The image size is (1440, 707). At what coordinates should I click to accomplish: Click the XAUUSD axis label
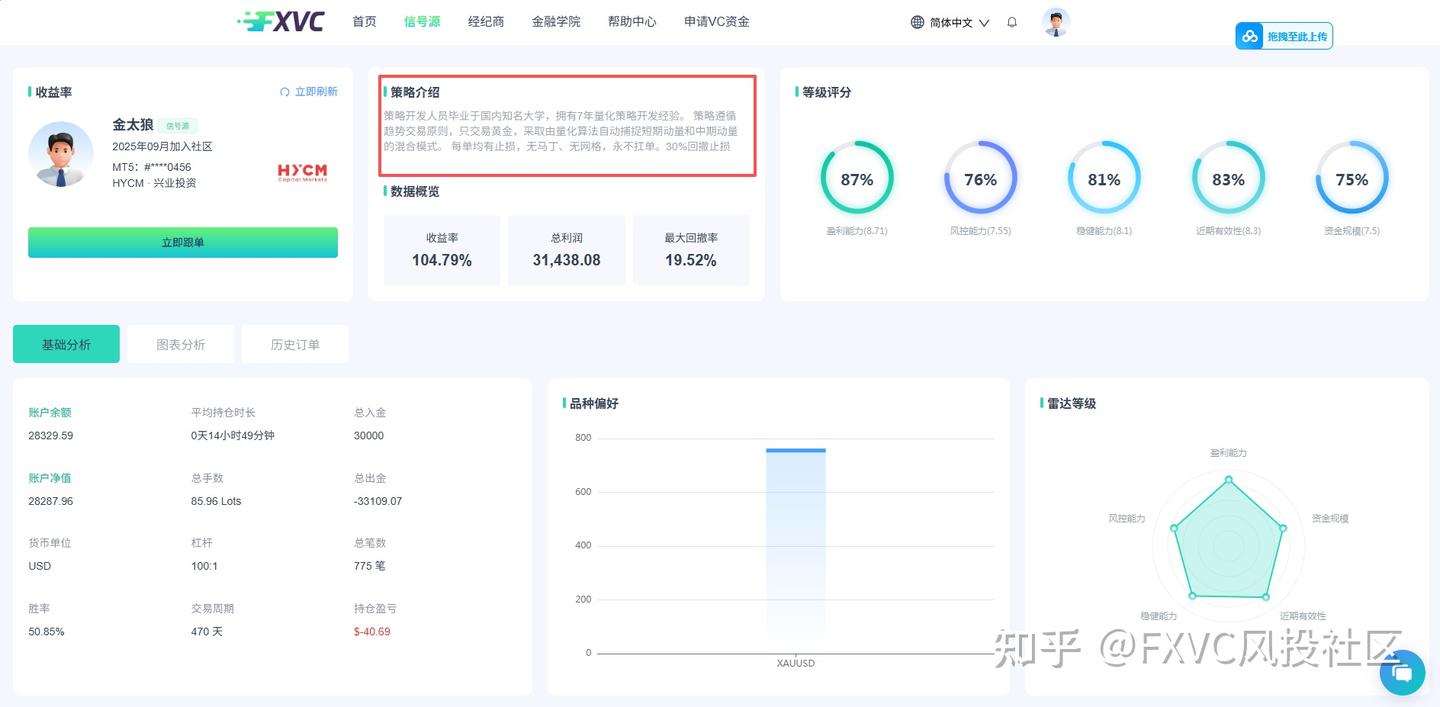[x=796, y=664]
